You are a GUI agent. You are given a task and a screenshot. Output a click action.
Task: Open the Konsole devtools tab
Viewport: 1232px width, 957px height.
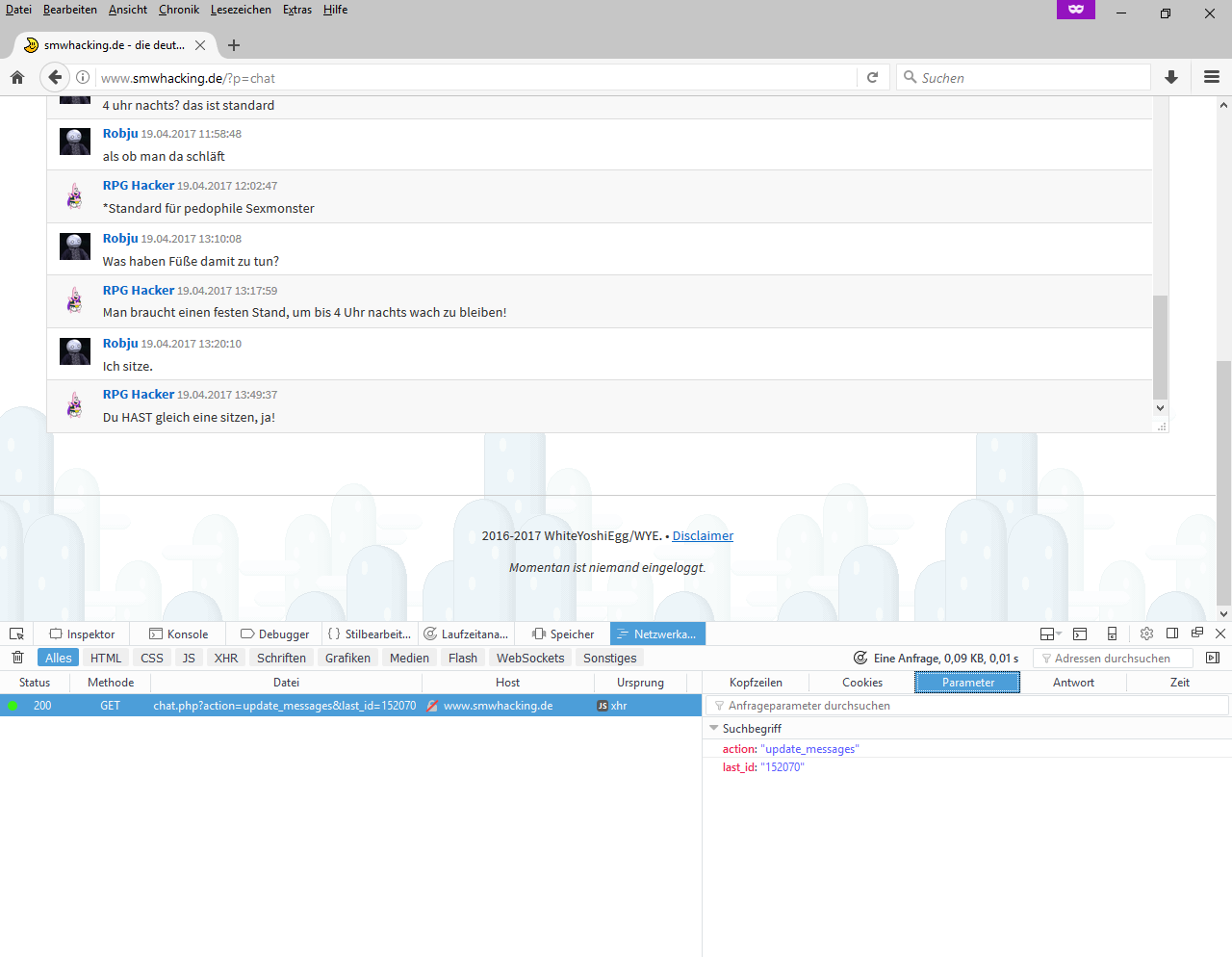[x=179, y=634]
